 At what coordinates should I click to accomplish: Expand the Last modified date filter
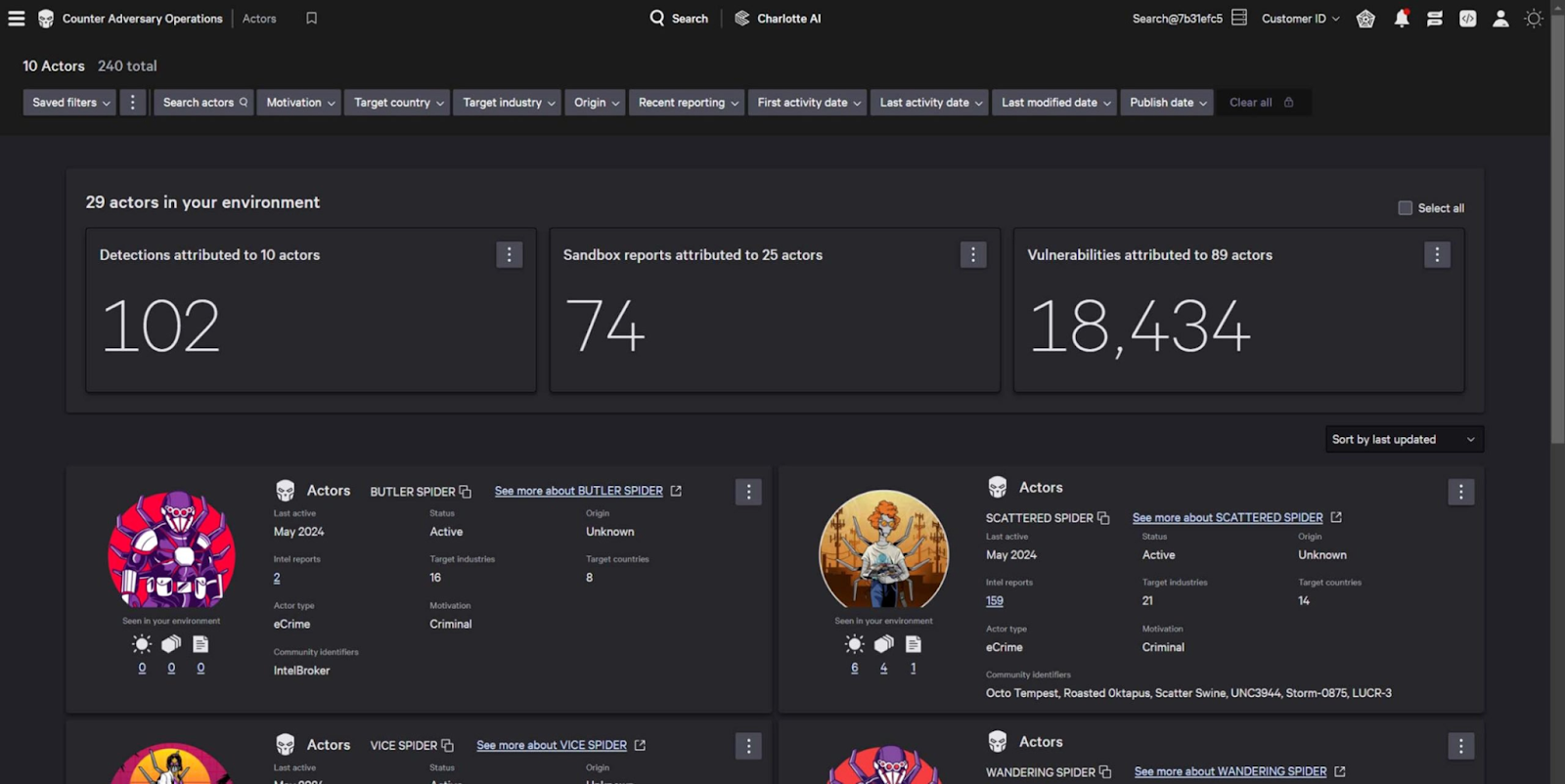pos(1055,103)
